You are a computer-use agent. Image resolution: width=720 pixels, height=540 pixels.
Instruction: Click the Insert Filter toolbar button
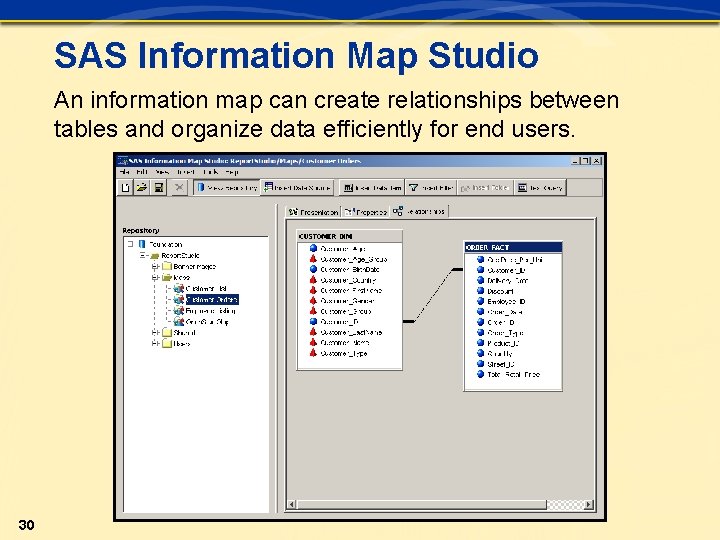click(x=431, y=187)
